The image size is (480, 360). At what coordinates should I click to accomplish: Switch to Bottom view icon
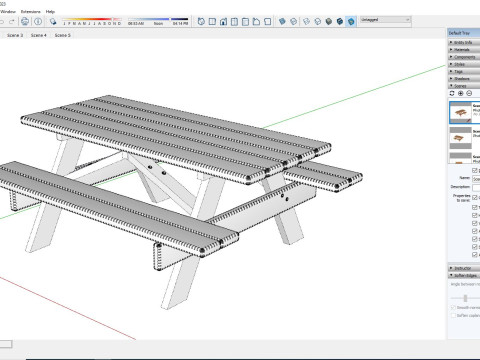click(x=267, y=22)
